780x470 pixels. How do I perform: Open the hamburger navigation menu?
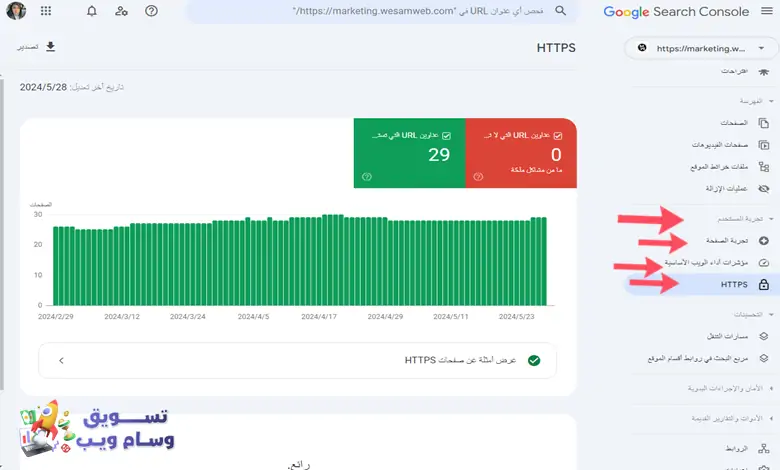click(767, 11)
